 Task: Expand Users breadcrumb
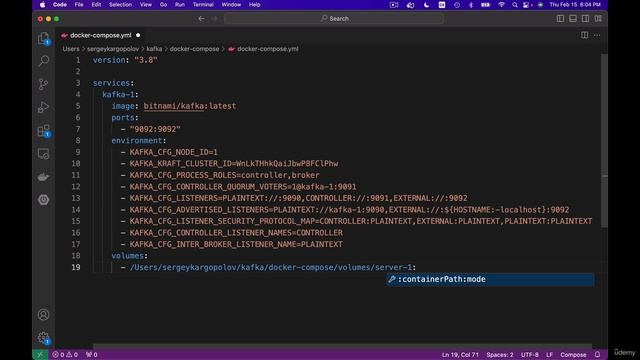[x=71, y=49]
